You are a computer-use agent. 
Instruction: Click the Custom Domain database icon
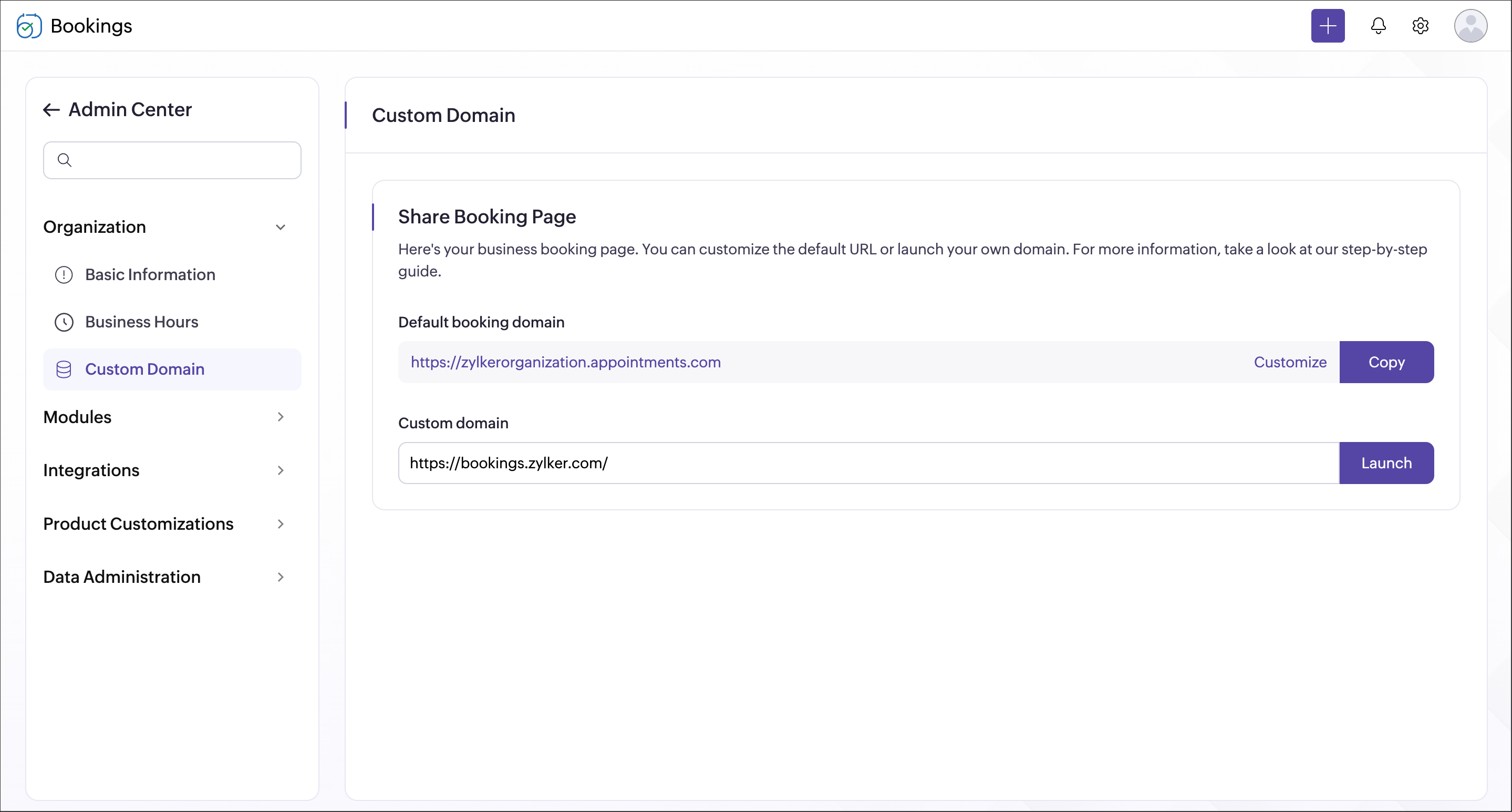64,369
